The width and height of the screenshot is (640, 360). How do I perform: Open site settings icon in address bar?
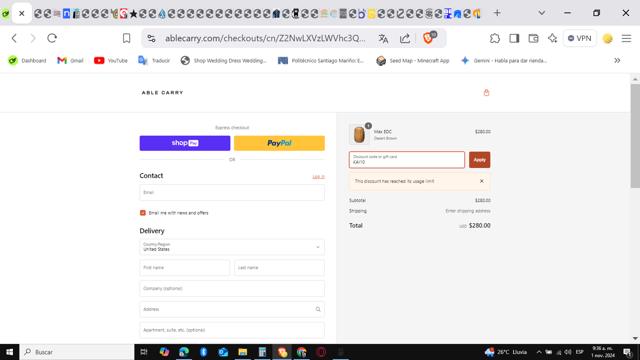[x=151, y=38]
